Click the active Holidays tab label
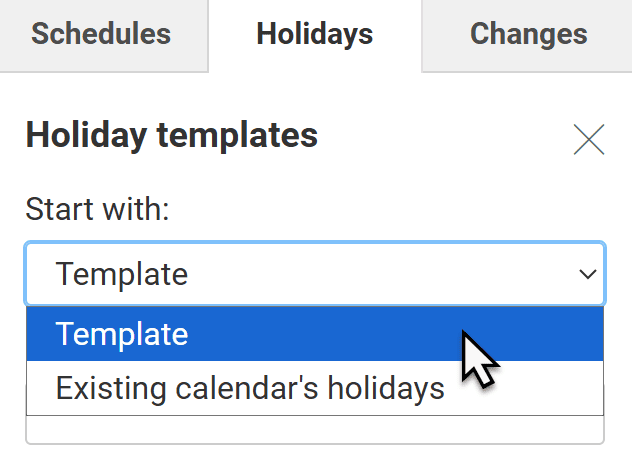 (314, 34)
